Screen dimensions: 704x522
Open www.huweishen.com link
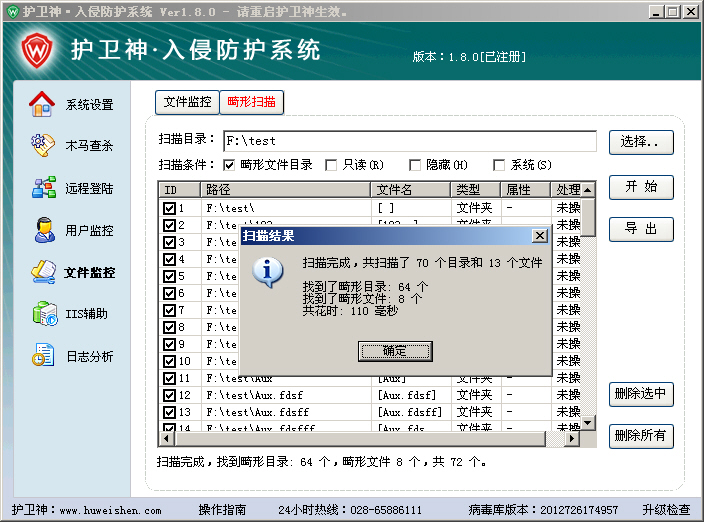[x=110, y=510]
